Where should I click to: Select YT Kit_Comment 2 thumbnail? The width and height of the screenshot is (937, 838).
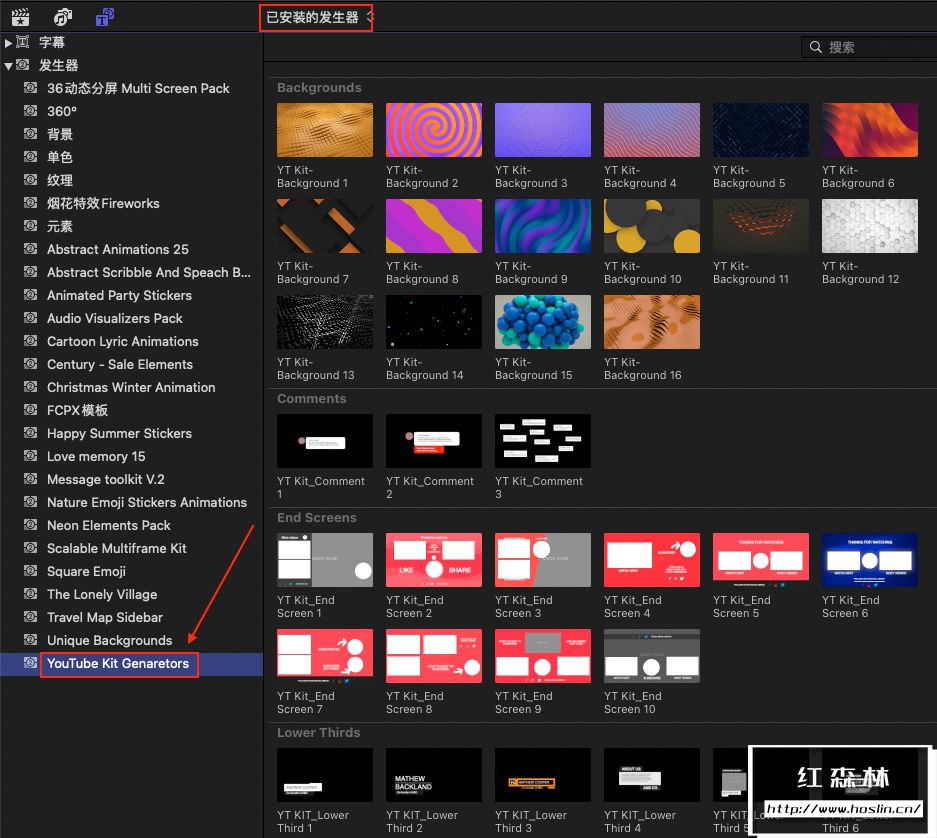pyautogui.click(x=434, y=441)
